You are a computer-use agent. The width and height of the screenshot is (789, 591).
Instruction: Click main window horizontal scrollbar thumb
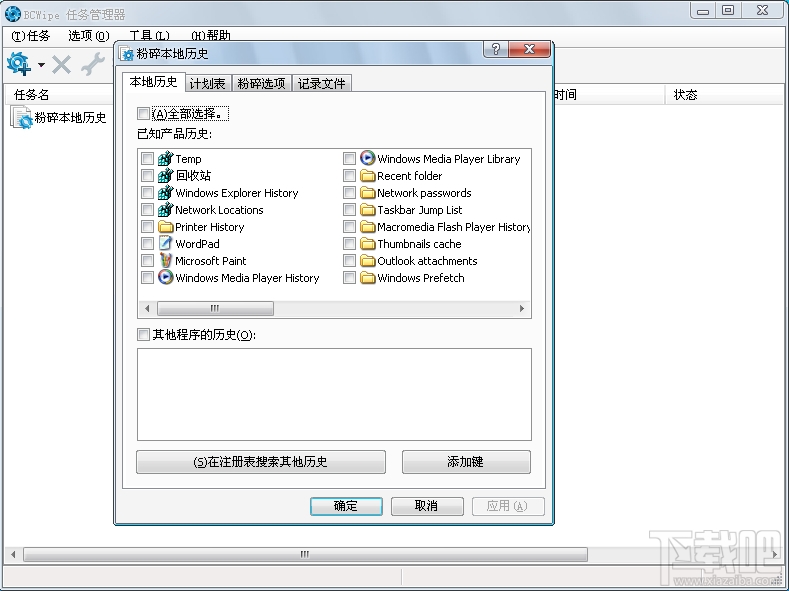point(305,554)
